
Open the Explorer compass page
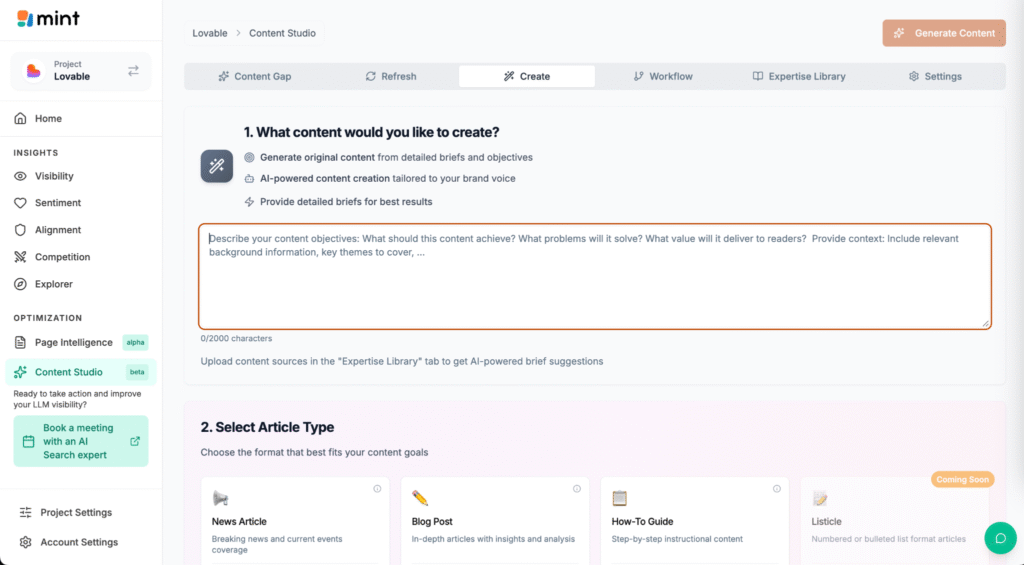point(53,284)
